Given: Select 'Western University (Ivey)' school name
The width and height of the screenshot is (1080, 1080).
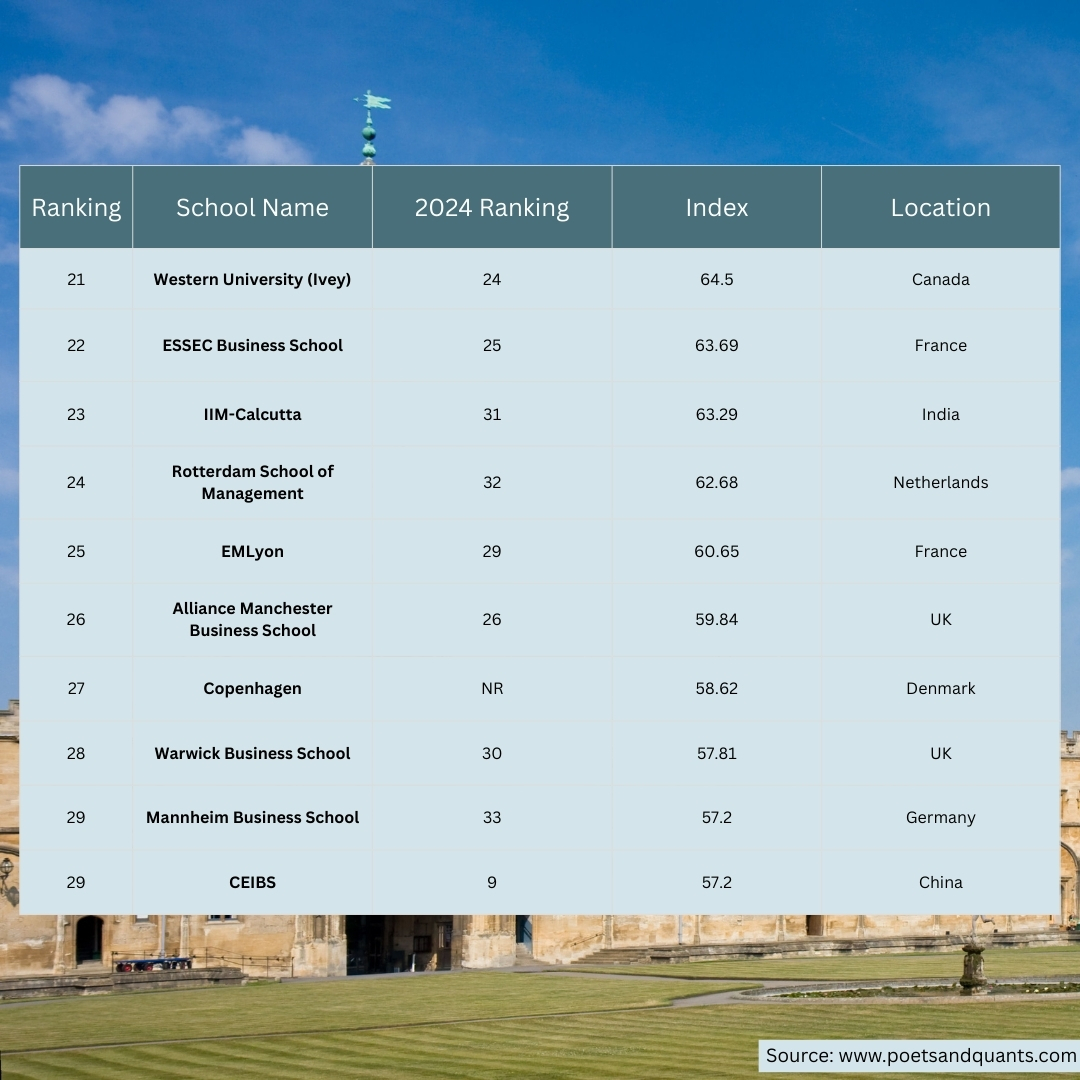Looking at the screenshot, I should [252, 280].
